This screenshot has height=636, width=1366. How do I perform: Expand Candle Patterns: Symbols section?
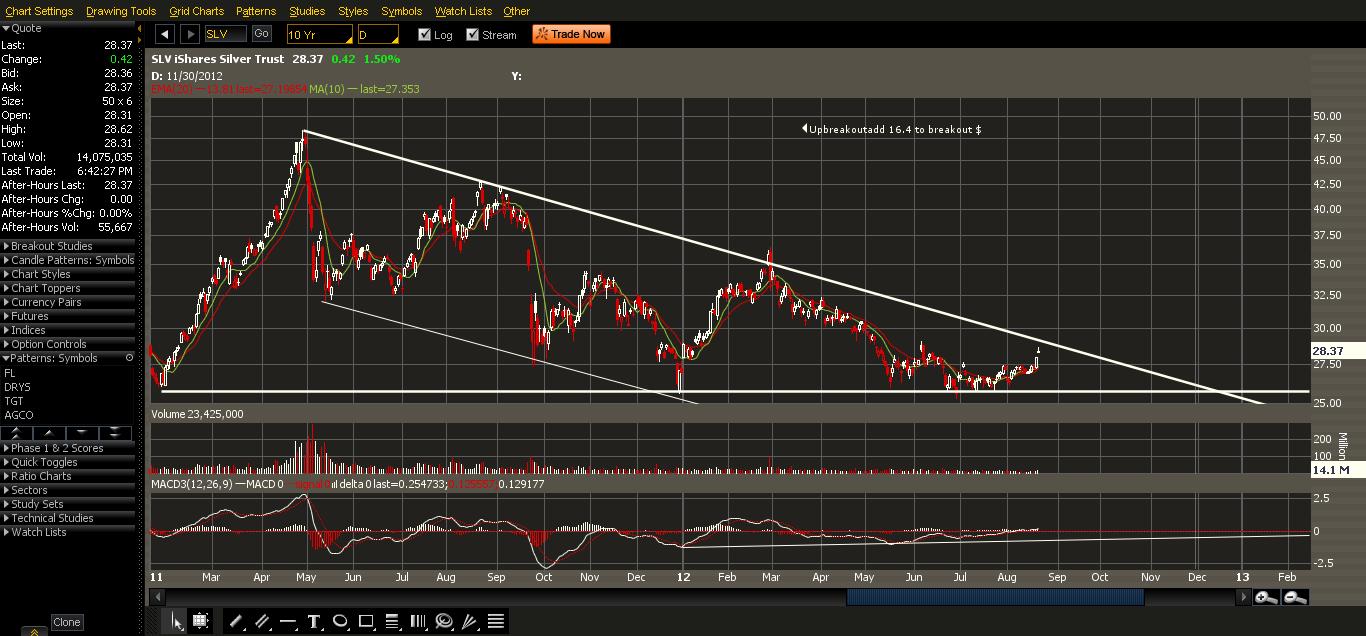pyautogui.click(x=67, y=260)
